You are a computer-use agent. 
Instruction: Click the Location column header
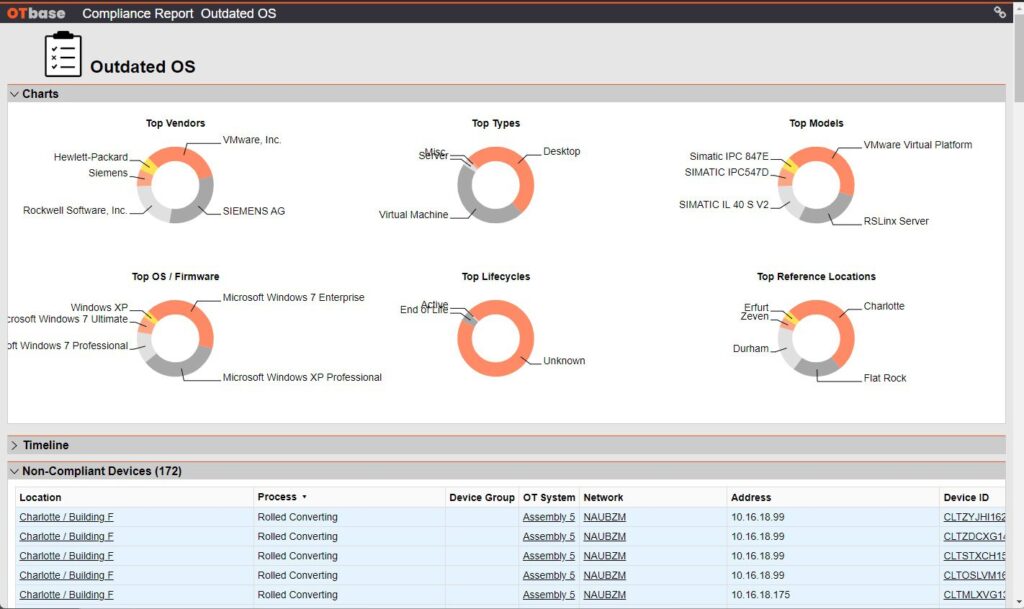pos(40,497)
